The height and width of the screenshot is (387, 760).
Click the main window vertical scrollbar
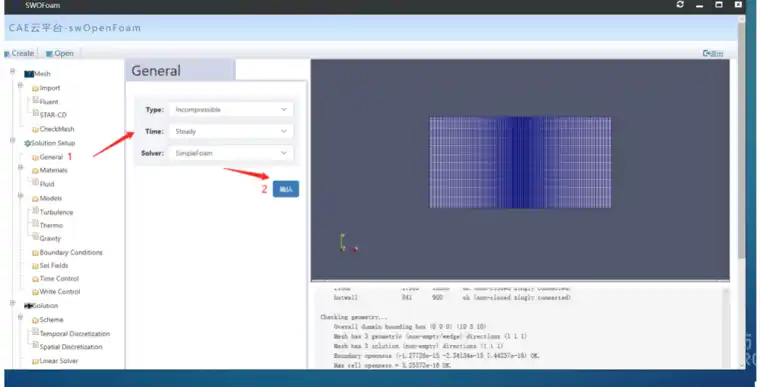pos(742,141)
